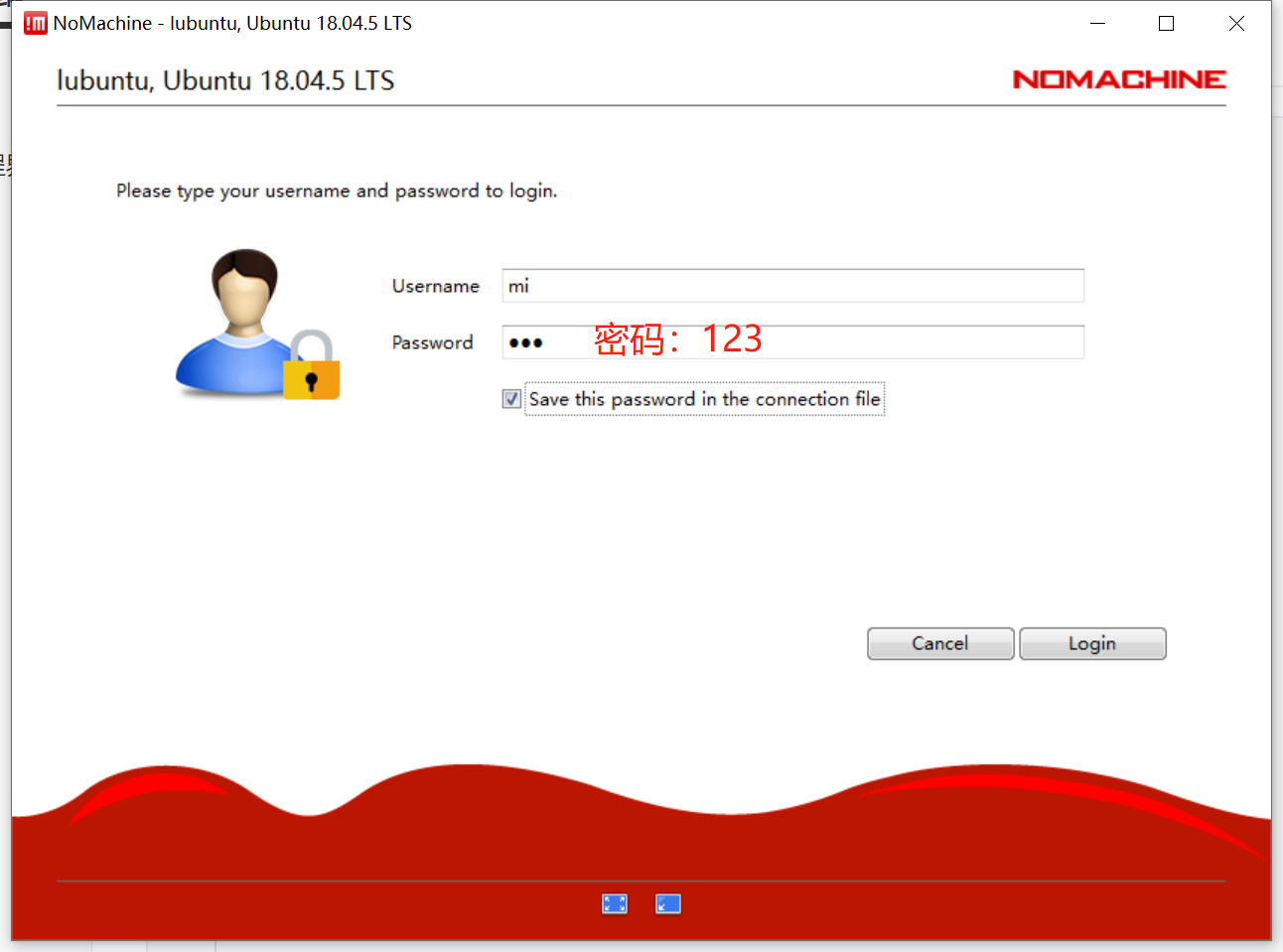The height and width of the screenshot is (952, 1283).
Task: Click 'Save this password in the connection file' label
Action: click(x=704, y=399)
